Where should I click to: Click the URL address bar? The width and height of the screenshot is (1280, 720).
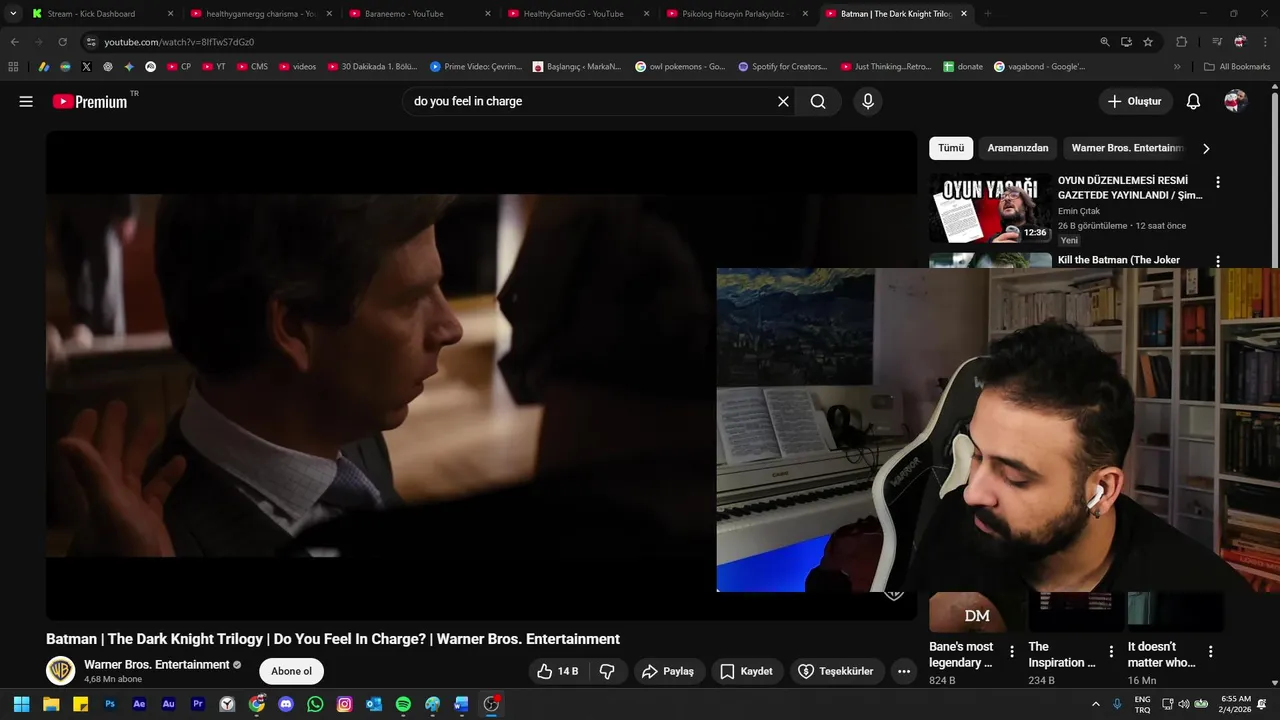pos(590,42)
